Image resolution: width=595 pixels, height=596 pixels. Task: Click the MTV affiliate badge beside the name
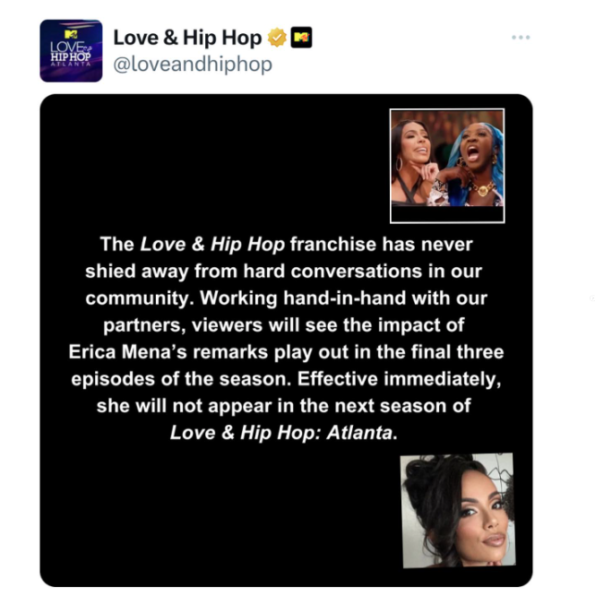click(x=301, y=37)
